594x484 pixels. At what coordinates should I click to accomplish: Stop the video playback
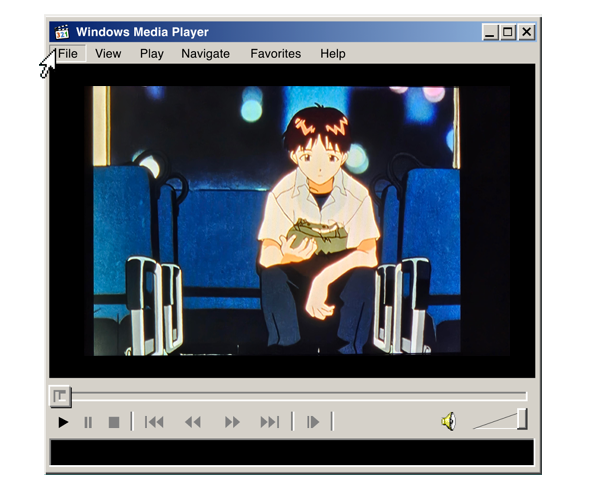(114, 422)
